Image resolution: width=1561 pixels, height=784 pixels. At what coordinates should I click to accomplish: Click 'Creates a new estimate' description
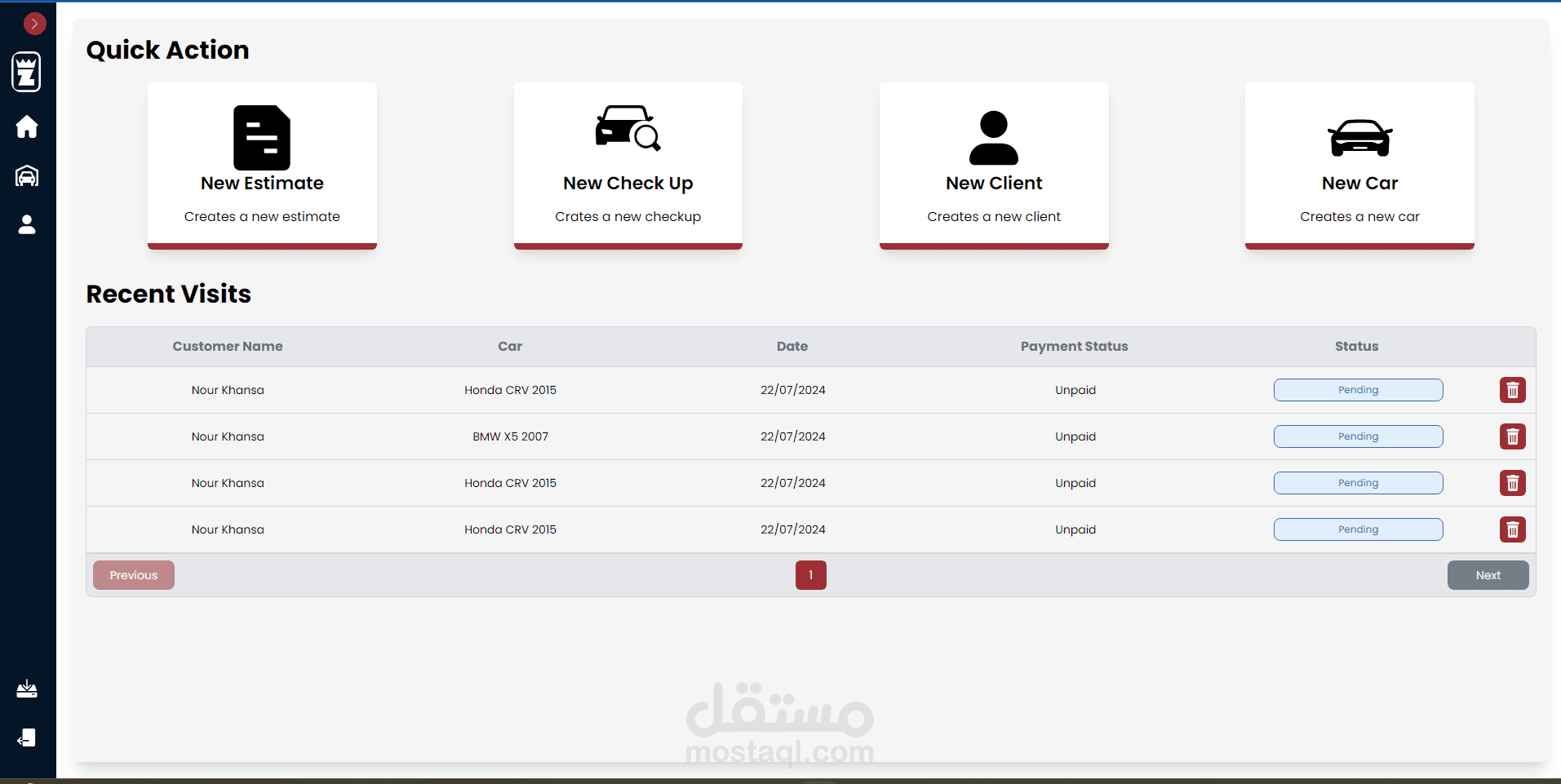(262, 216)
